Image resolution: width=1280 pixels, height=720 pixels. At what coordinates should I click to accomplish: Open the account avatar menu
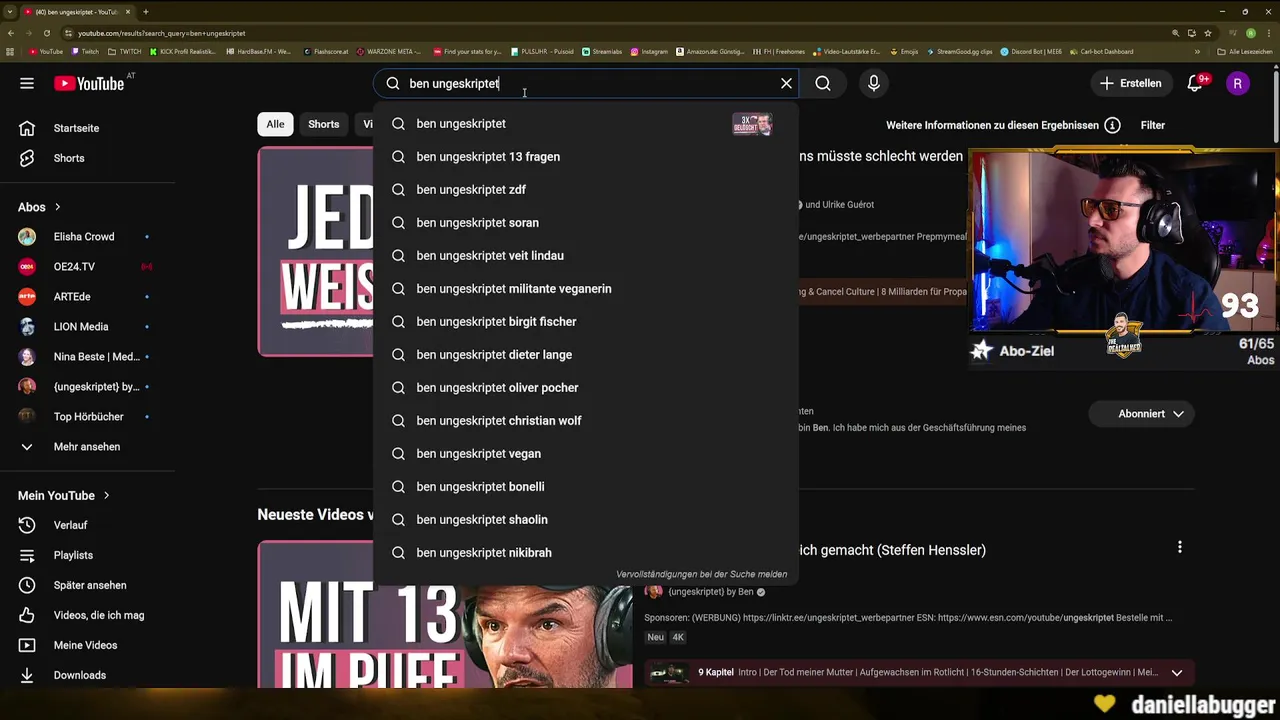coord(1238,83)
